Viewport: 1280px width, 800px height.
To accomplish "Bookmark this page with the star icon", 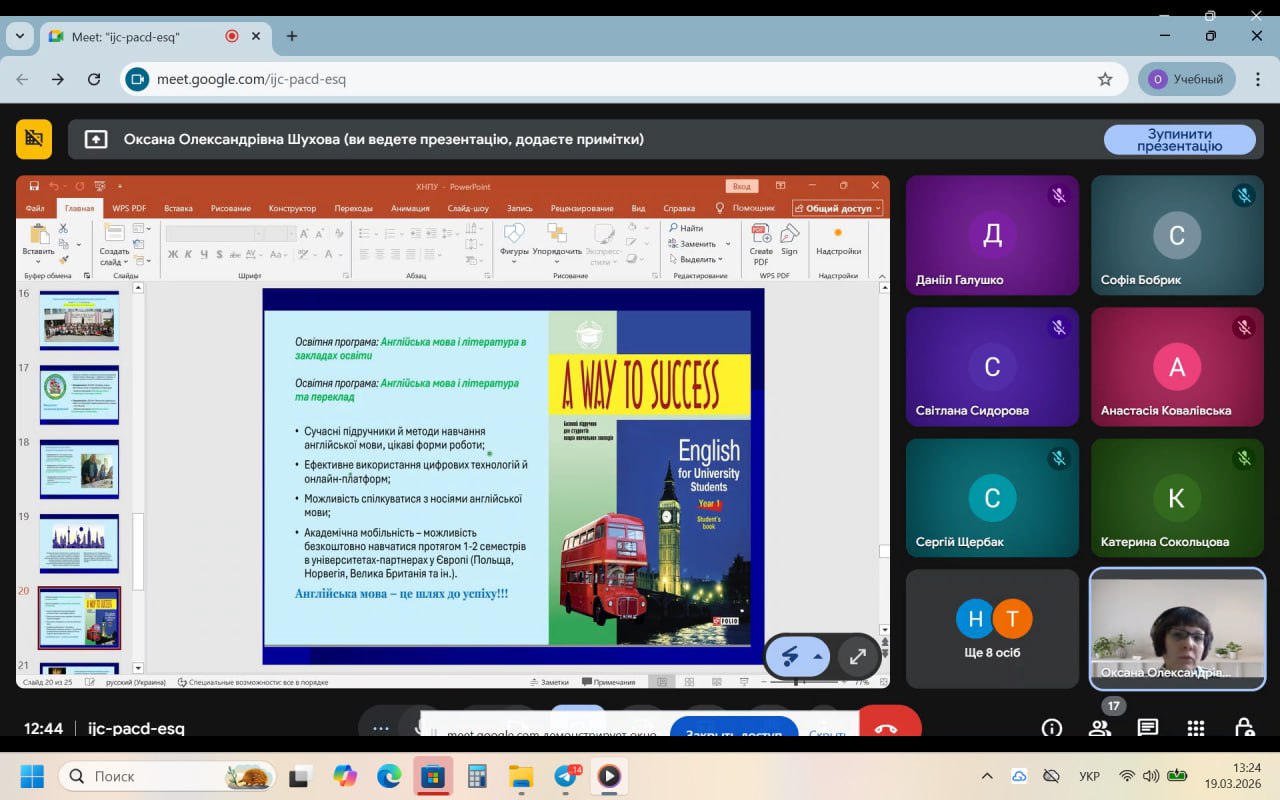I will (1105, 79).
